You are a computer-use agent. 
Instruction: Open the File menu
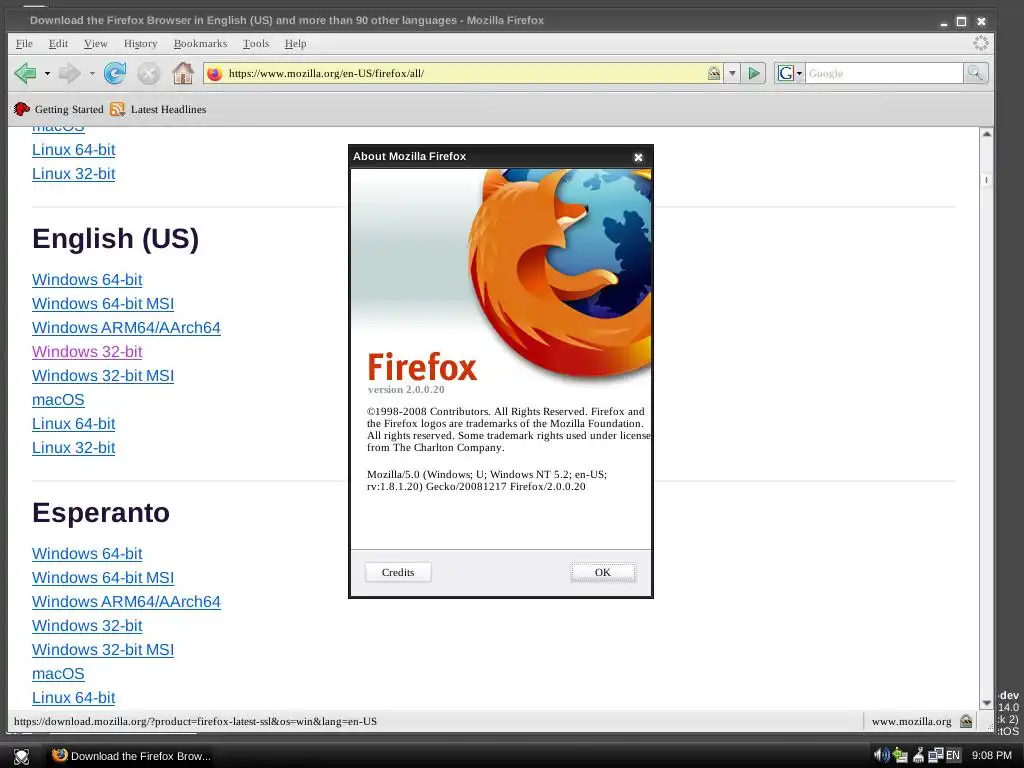[x=24, y=44]
